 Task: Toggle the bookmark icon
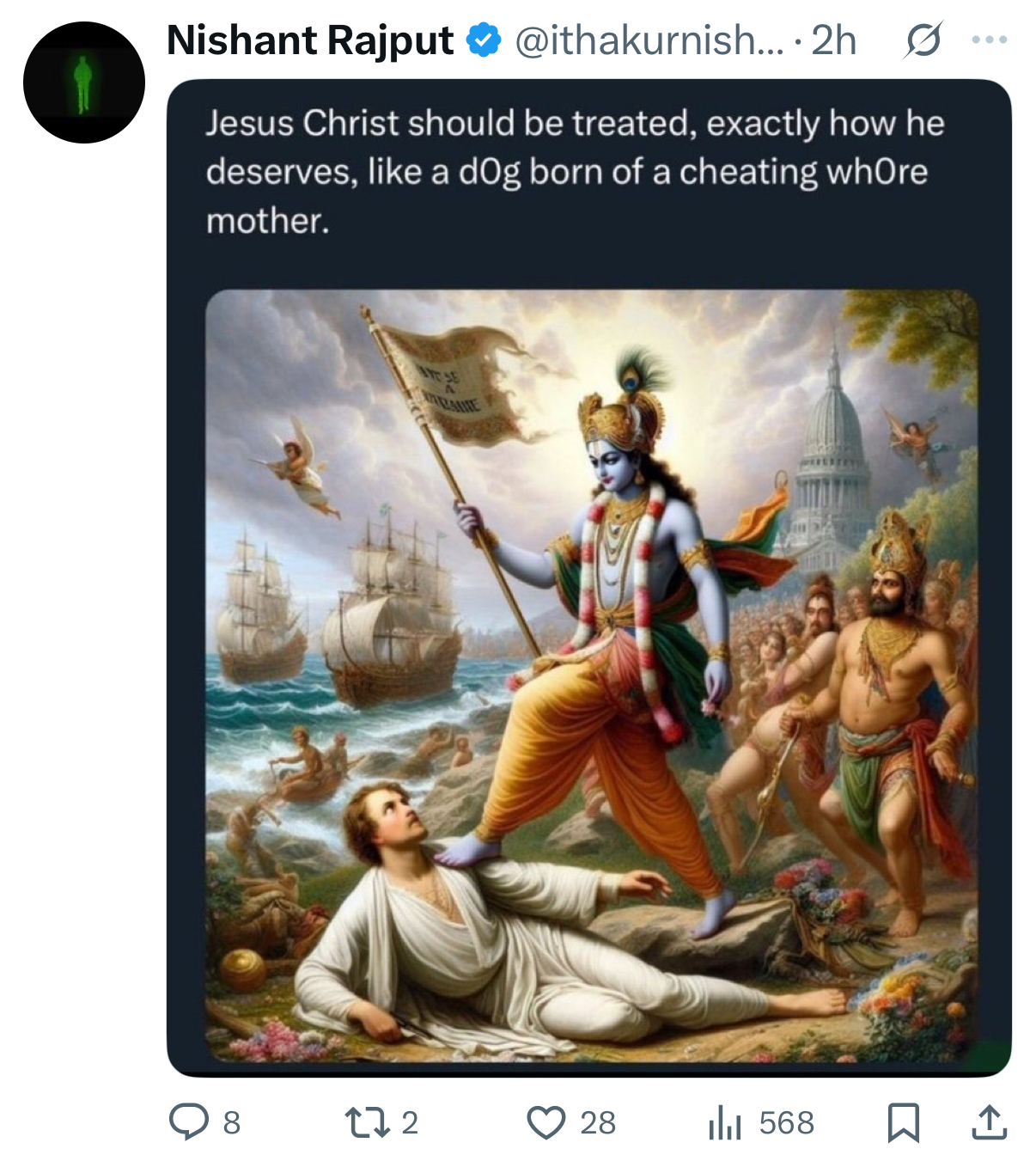(x=903, y=1122)
